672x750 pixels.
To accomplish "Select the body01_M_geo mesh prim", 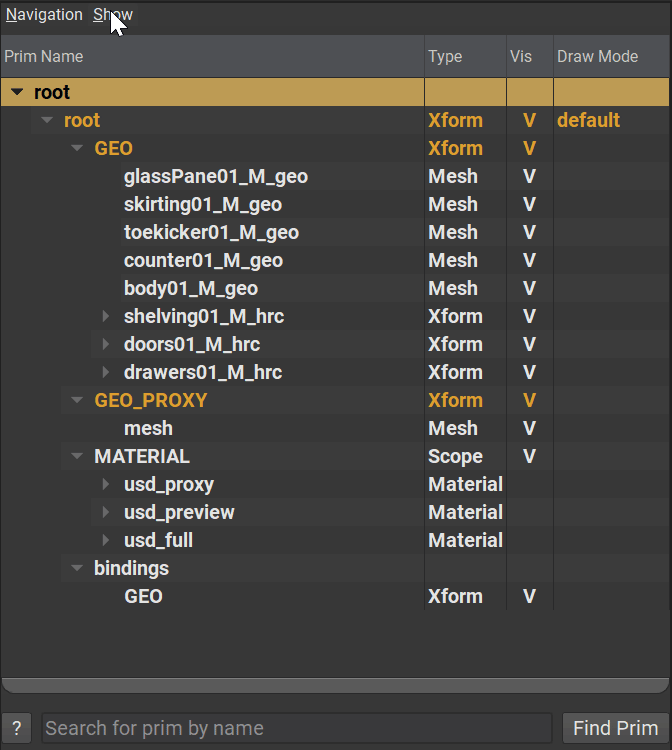I will coord(191,289).
